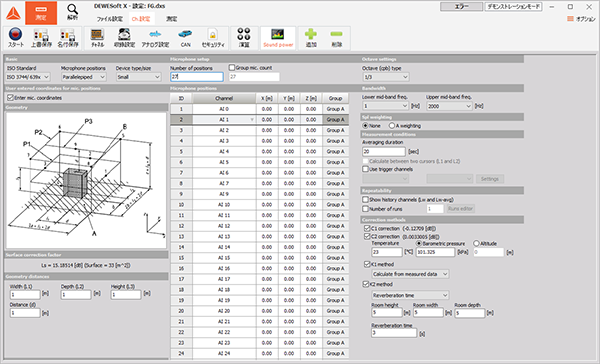Switch to the Ch.設定 tab

(141, 19)
